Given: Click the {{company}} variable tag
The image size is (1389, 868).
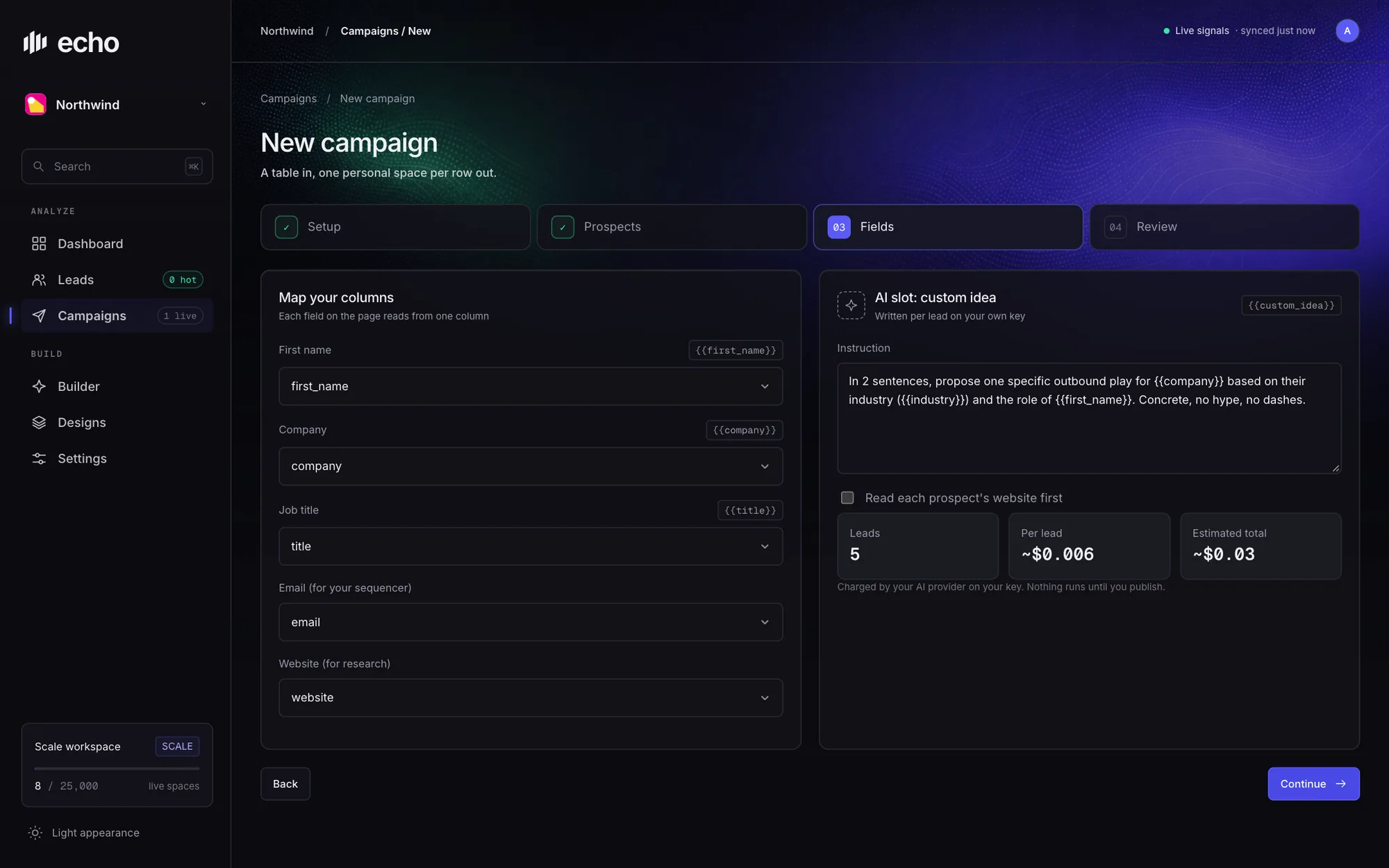Looking at the screenshot, I should (x=745, y=431).
